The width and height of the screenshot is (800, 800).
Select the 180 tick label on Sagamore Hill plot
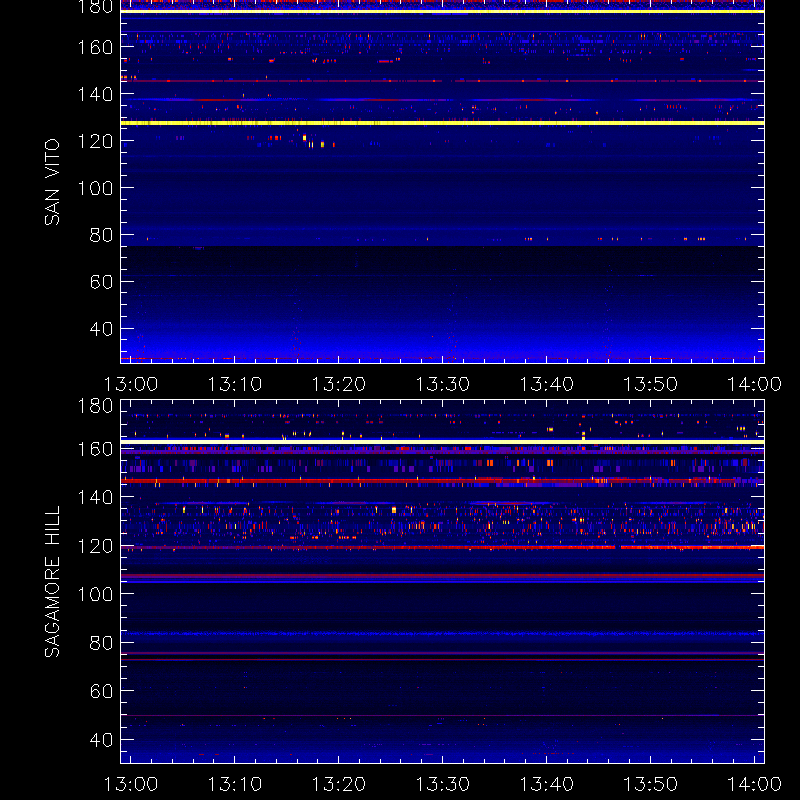(x=95, y=406)
